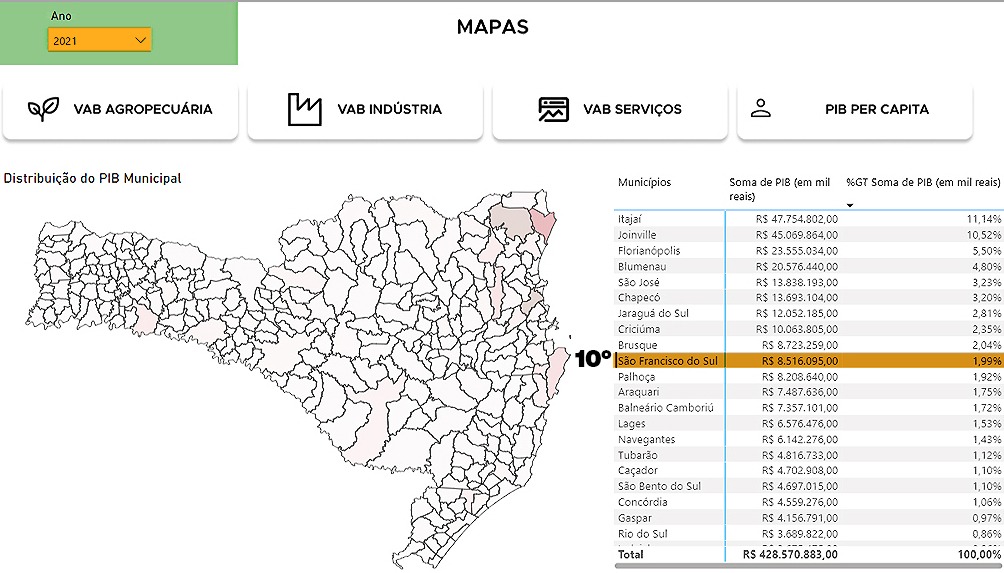Click the services chart monitor icon
Viewport: 1004px width, 573px height.
(x=553, y=109)
